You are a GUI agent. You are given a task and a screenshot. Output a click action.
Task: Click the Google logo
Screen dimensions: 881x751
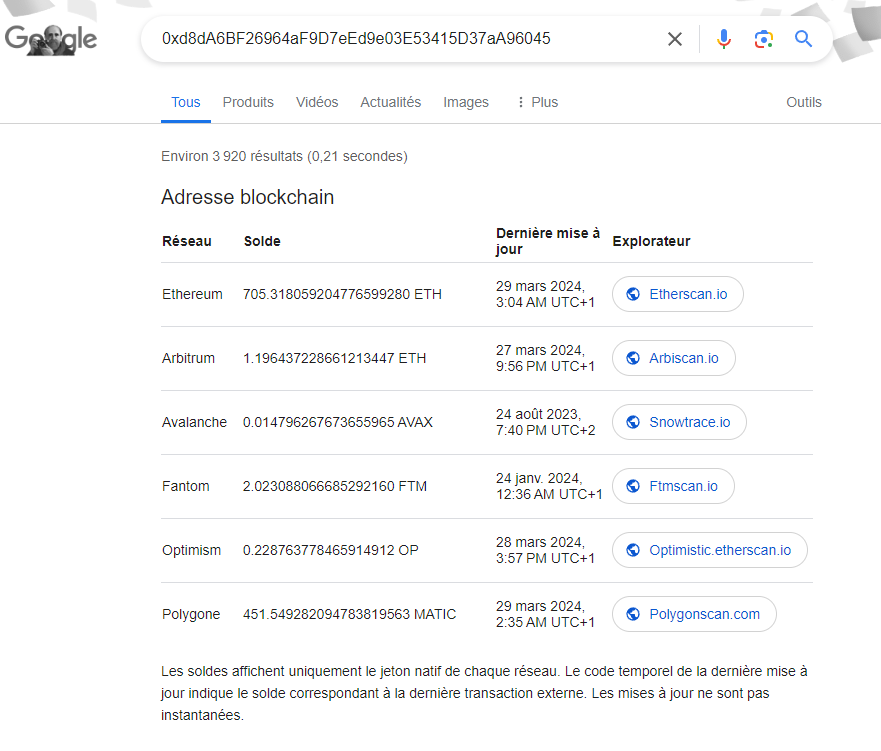click(50, 40)
